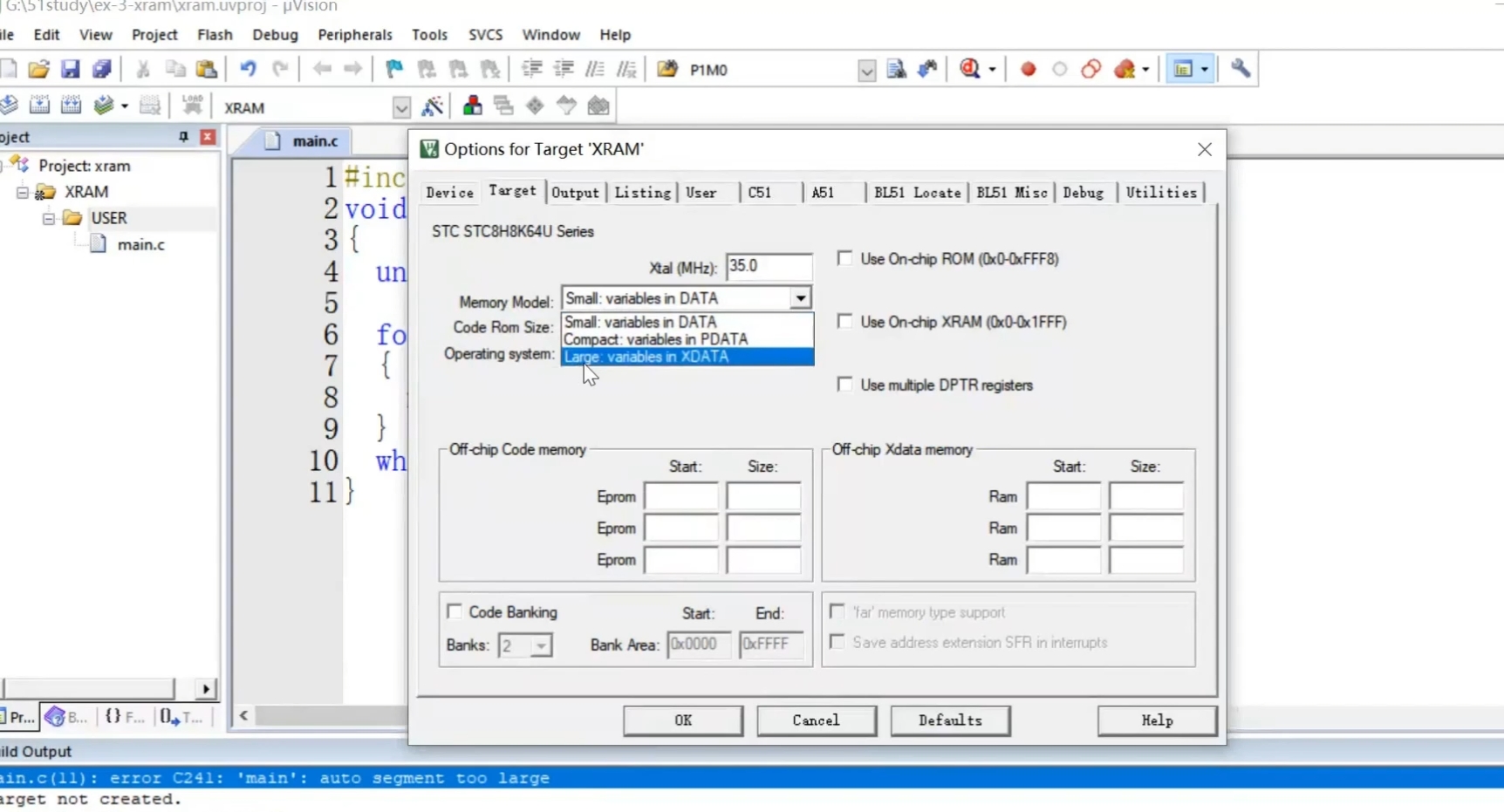This screenshot has height=812, width=1504.
Task: Click Cancel button in dialog
Action: coord(817,720)
